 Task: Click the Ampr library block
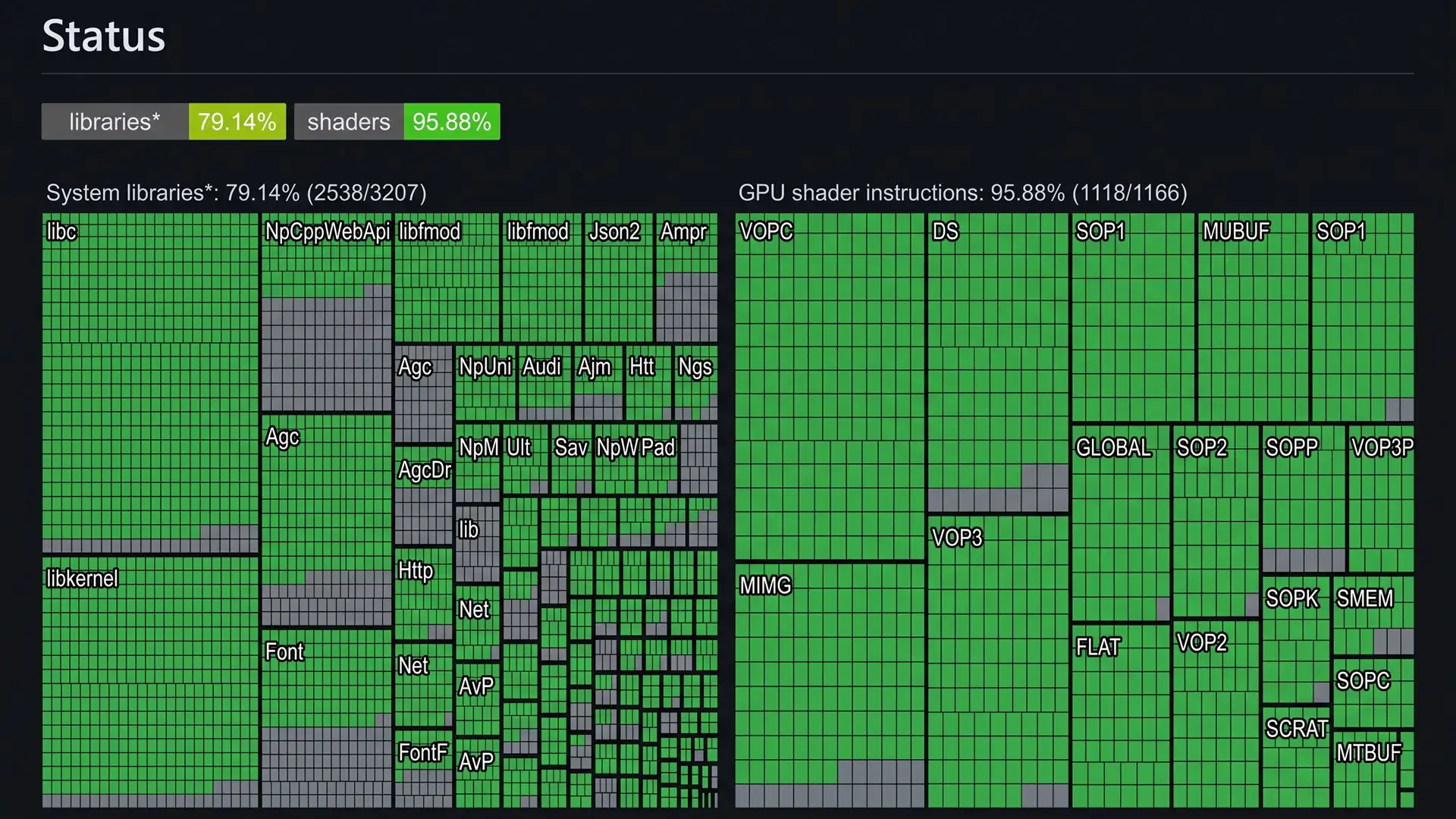click(x=686, y=278)
